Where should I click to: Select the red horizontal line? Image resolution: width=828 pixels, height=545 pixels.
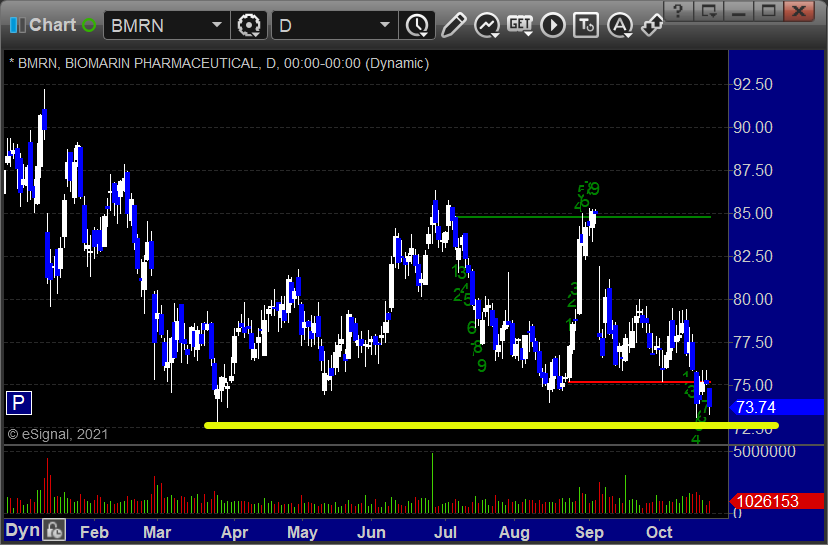(638, 381)
